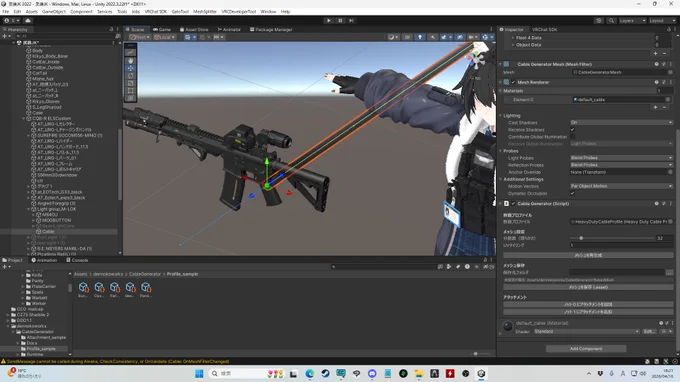Open Cast Shadows dropdown
The image size is (680, 382).
tap(621, 123)
